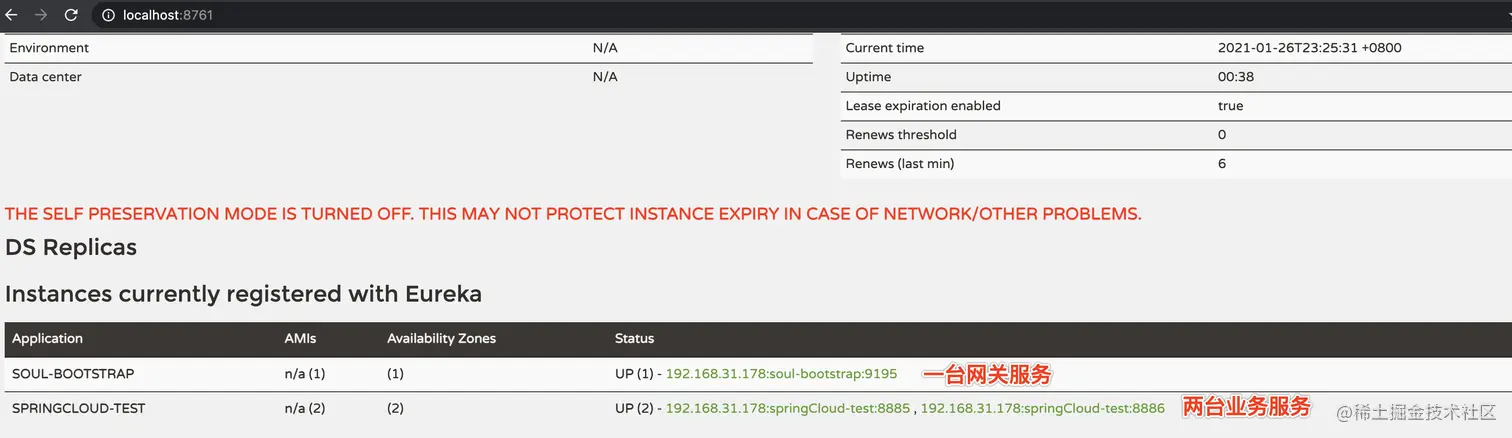Open the soul-bootstrap:9195 instance link
This screenshot has height=438, width=1512.
point(781,374)
